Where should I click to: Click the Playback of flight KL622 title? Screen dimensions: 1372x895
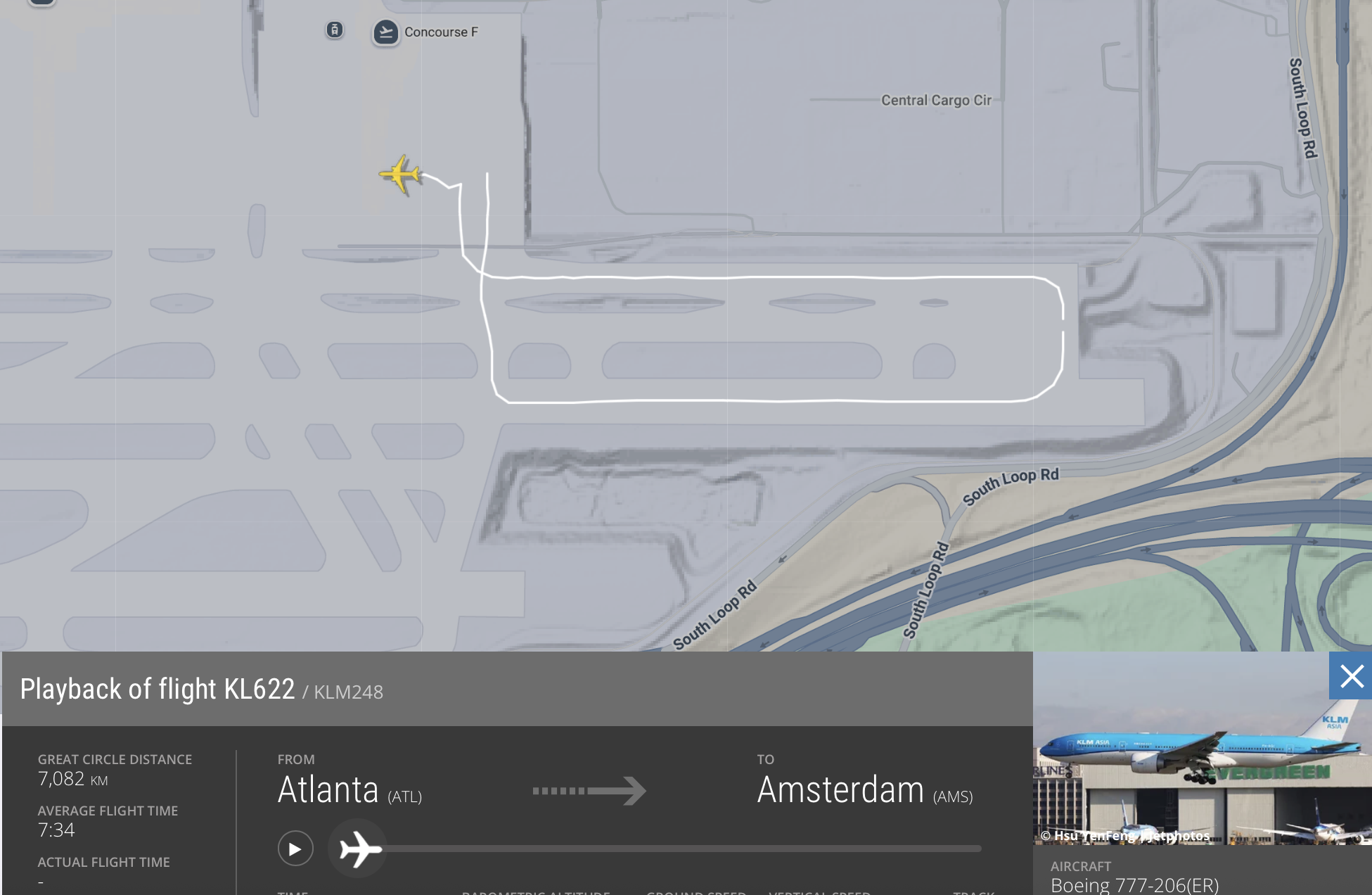pos(158,689)
